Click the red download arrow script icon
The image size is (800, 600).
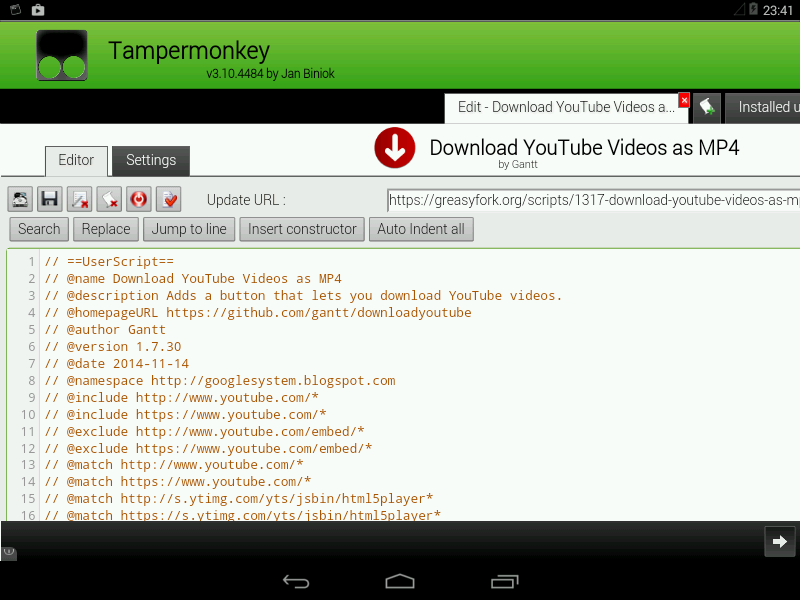point(395,148)
